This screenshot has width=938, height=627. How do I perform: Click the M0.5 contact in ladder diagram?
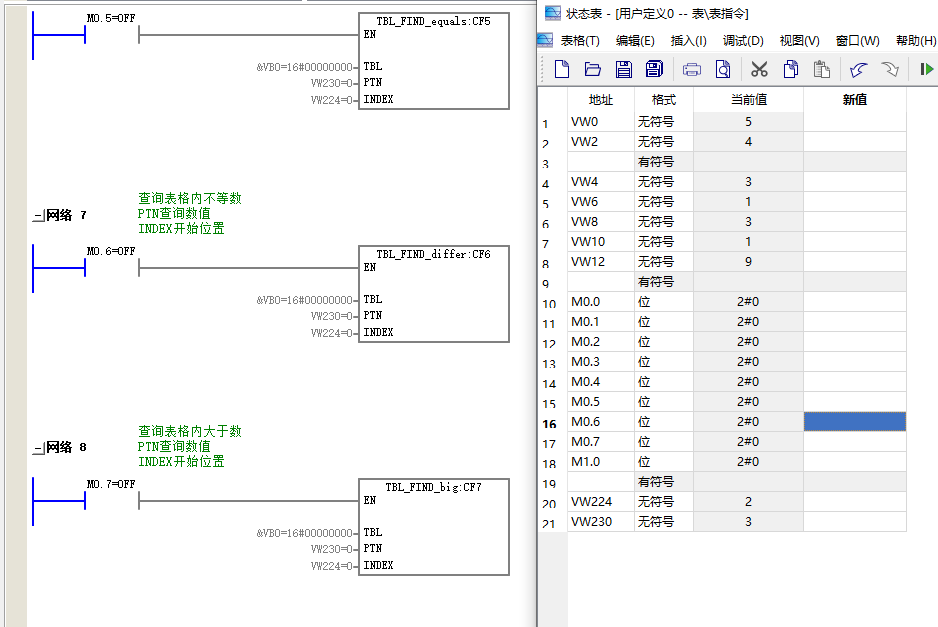(112, 35)
